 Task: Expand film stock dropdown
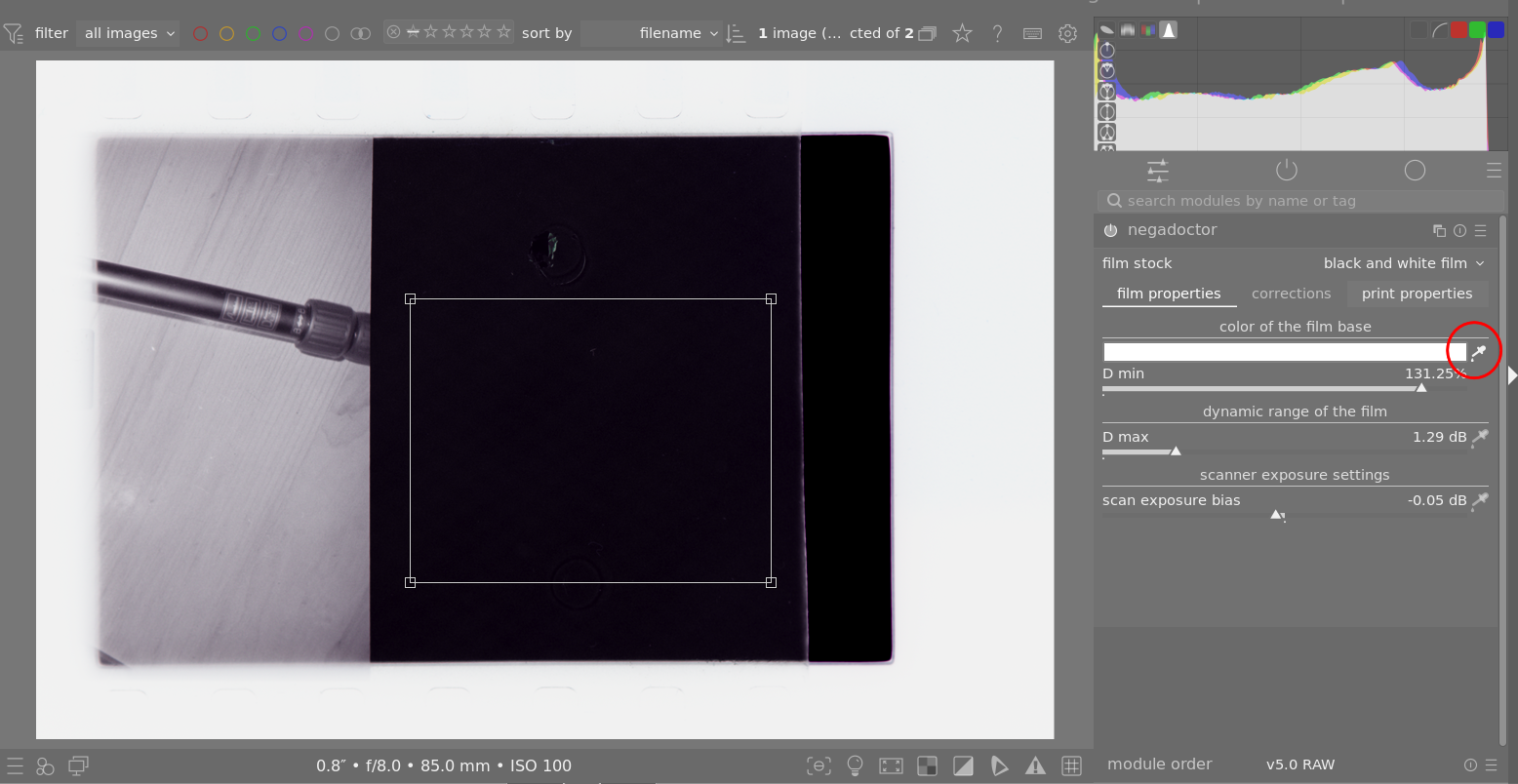pos(1403,263)
